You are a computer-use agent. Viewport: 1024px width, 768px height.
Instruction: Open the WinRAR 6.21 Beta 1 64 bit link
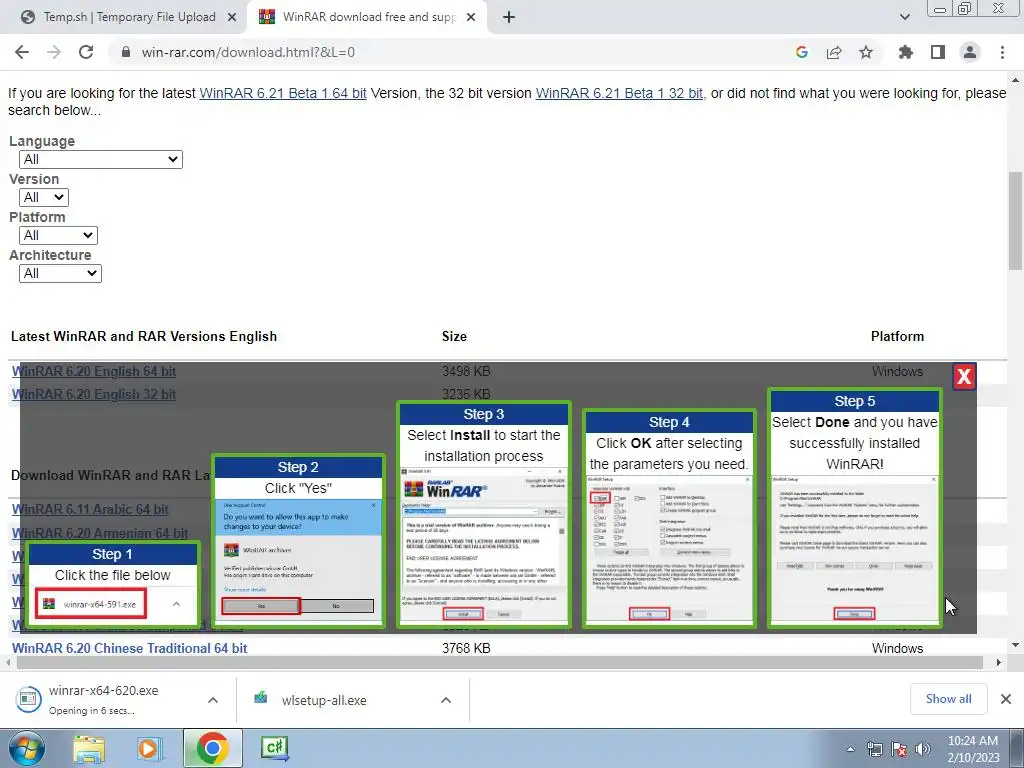[283, 93]
